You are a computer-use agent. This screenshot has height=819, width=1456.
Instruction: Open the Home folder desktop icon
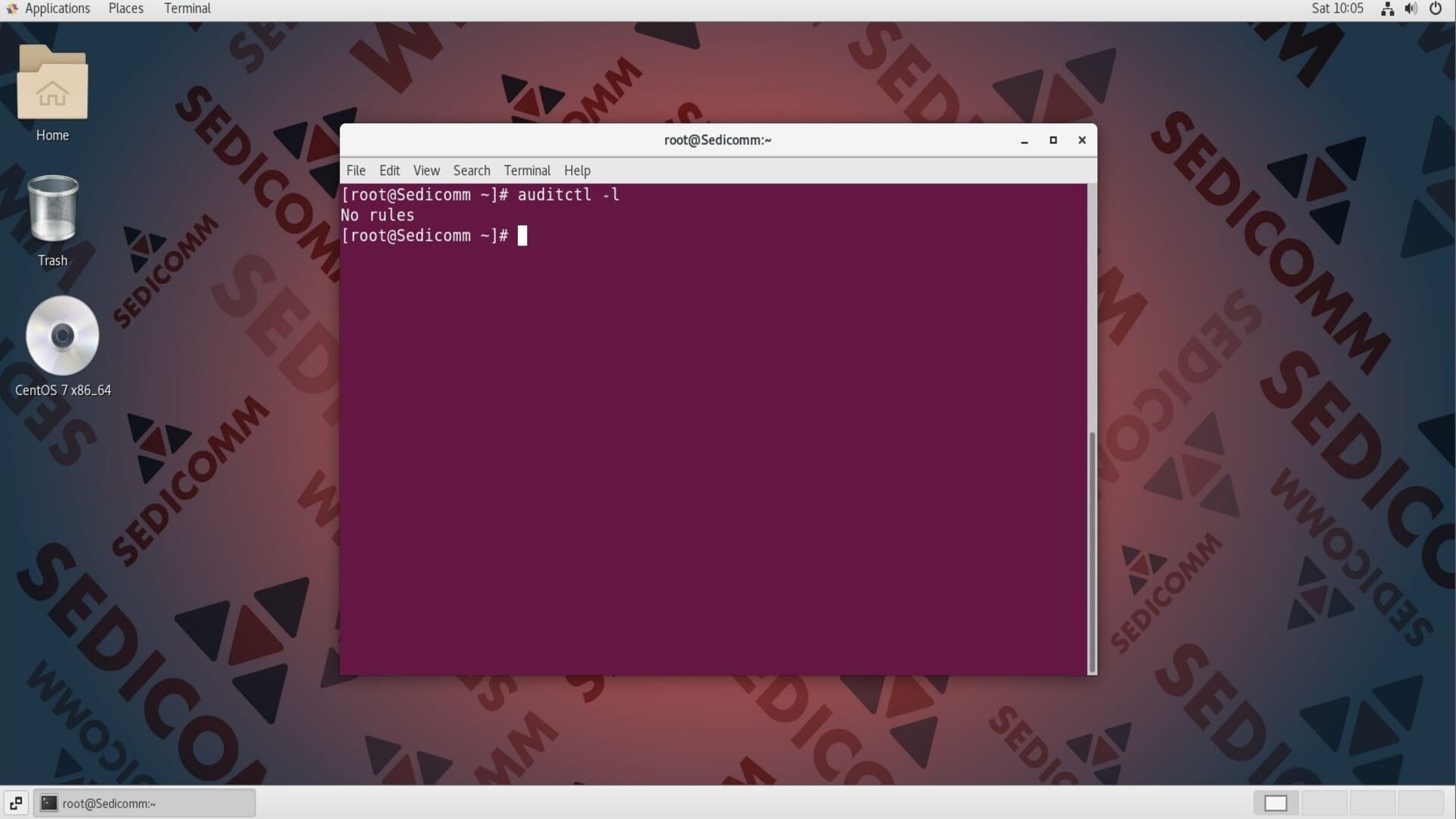click(52, 85)
